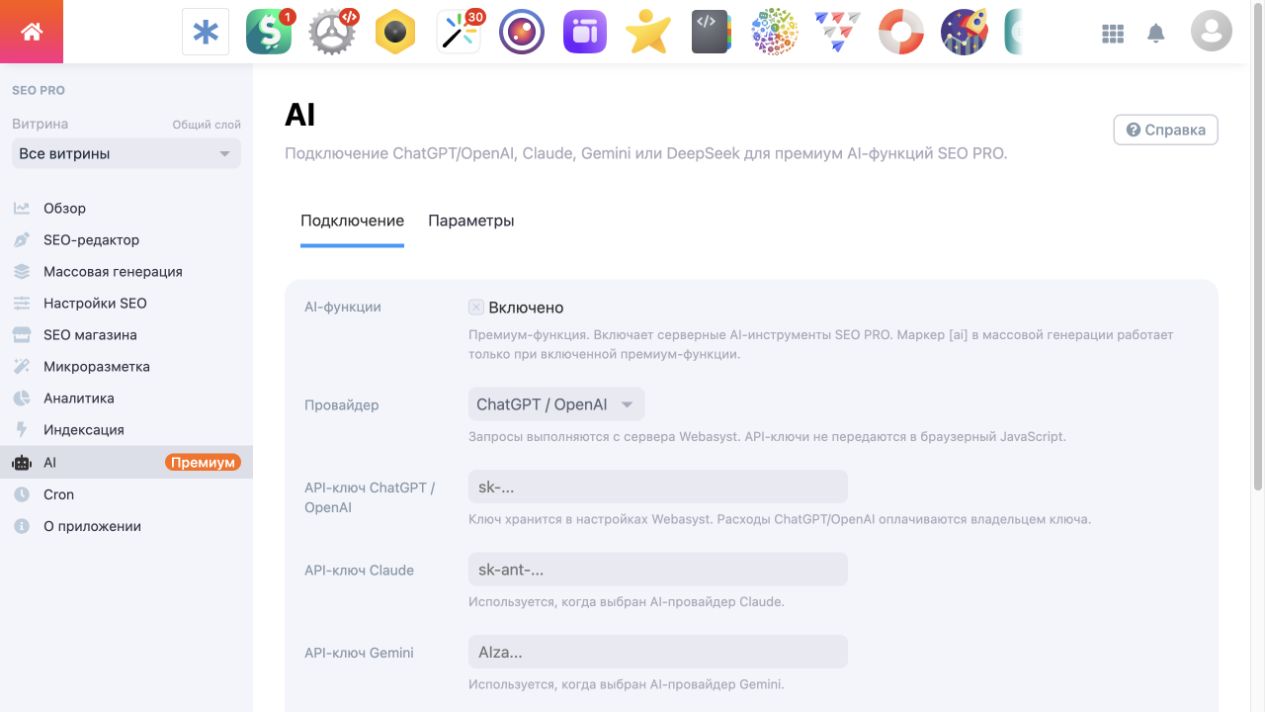Open the rocket chart app
1265x712 pixels.
(x=964, y=32)
